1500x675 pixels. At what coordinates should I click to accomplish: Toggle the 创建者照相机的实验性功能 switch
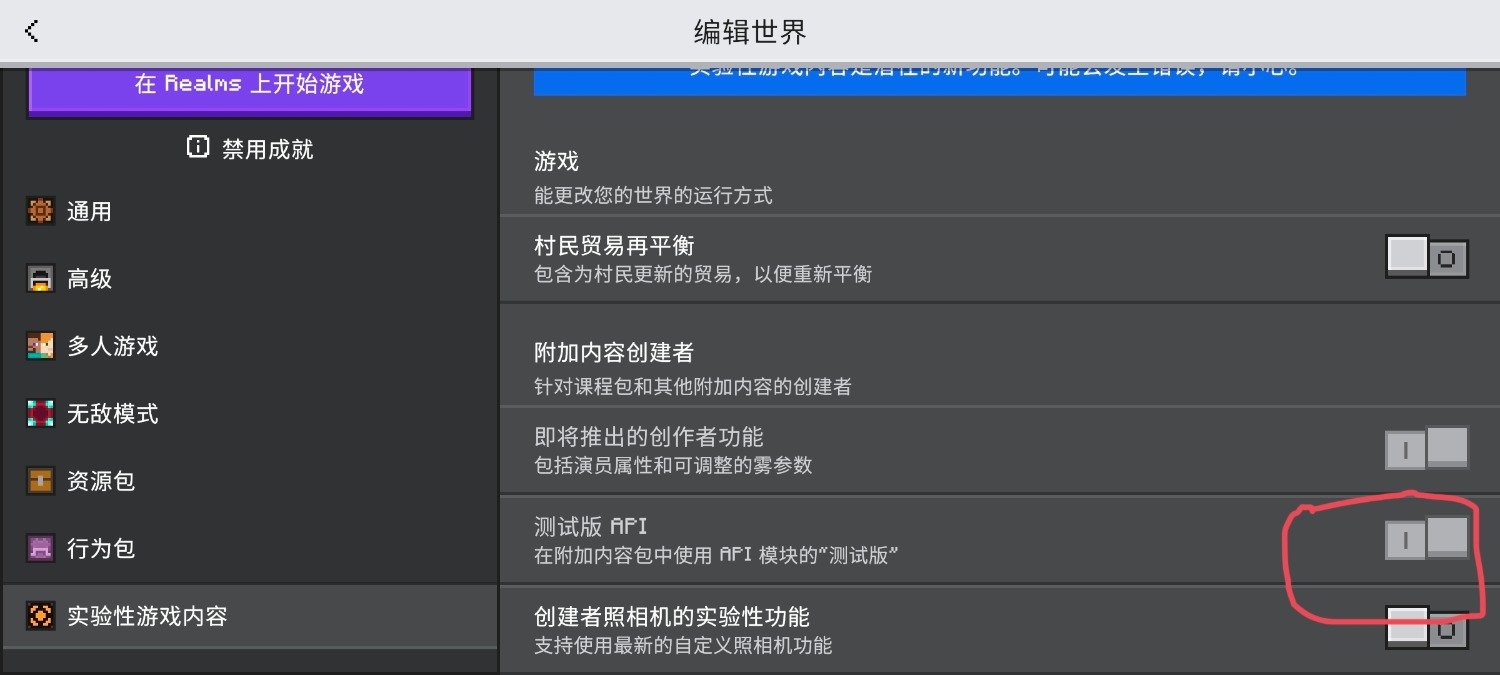1427,628
